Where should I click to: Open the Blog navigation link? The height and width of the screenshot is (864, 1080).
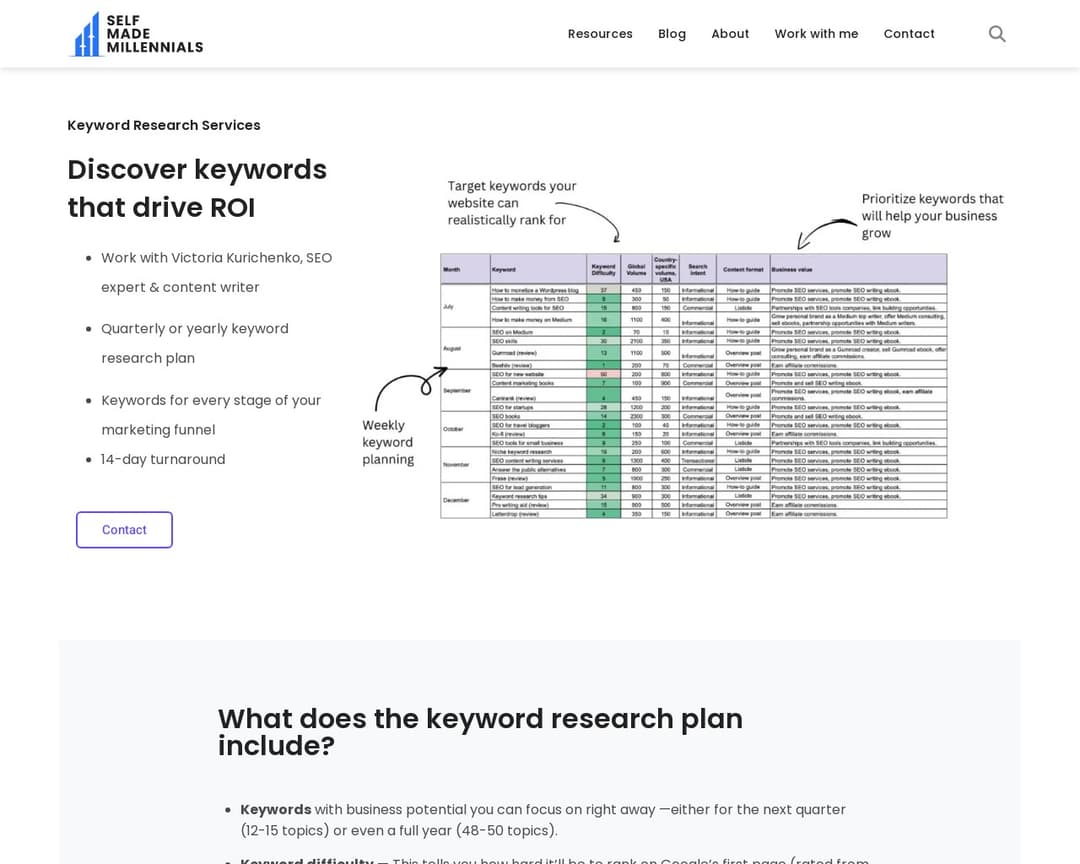[672, 34]
